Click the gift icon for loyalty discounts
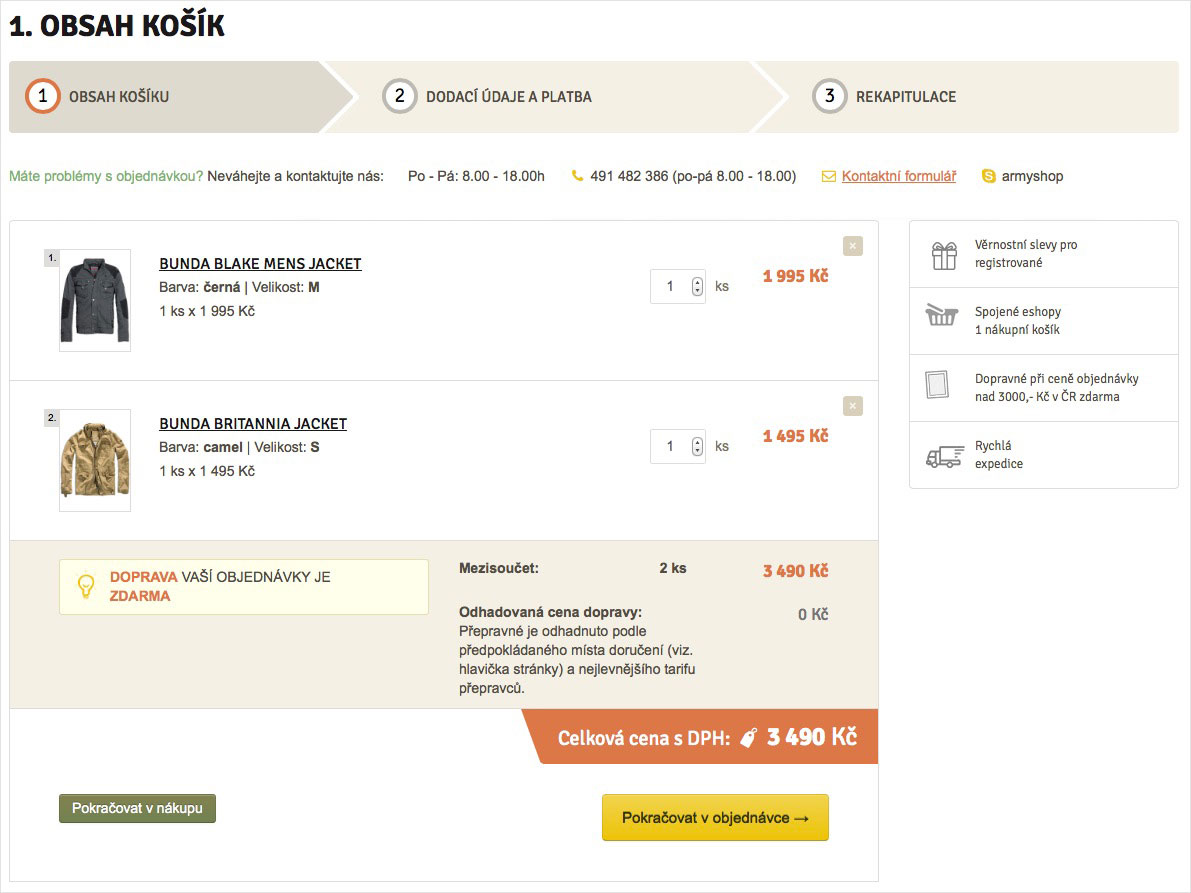This screenshot has width=1191, height=893. click(x=944, y=255)
